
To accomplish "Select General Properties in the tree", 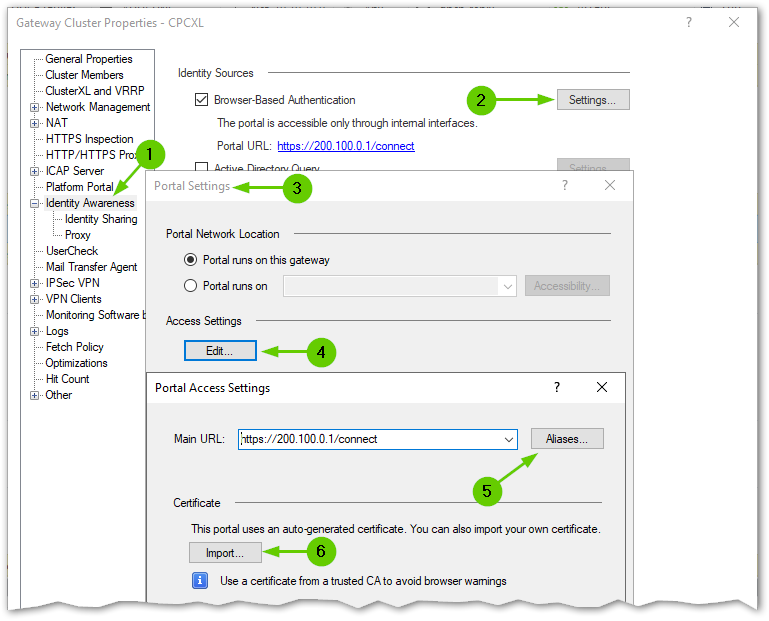I will pyautogui.click(x=89, y=59).
